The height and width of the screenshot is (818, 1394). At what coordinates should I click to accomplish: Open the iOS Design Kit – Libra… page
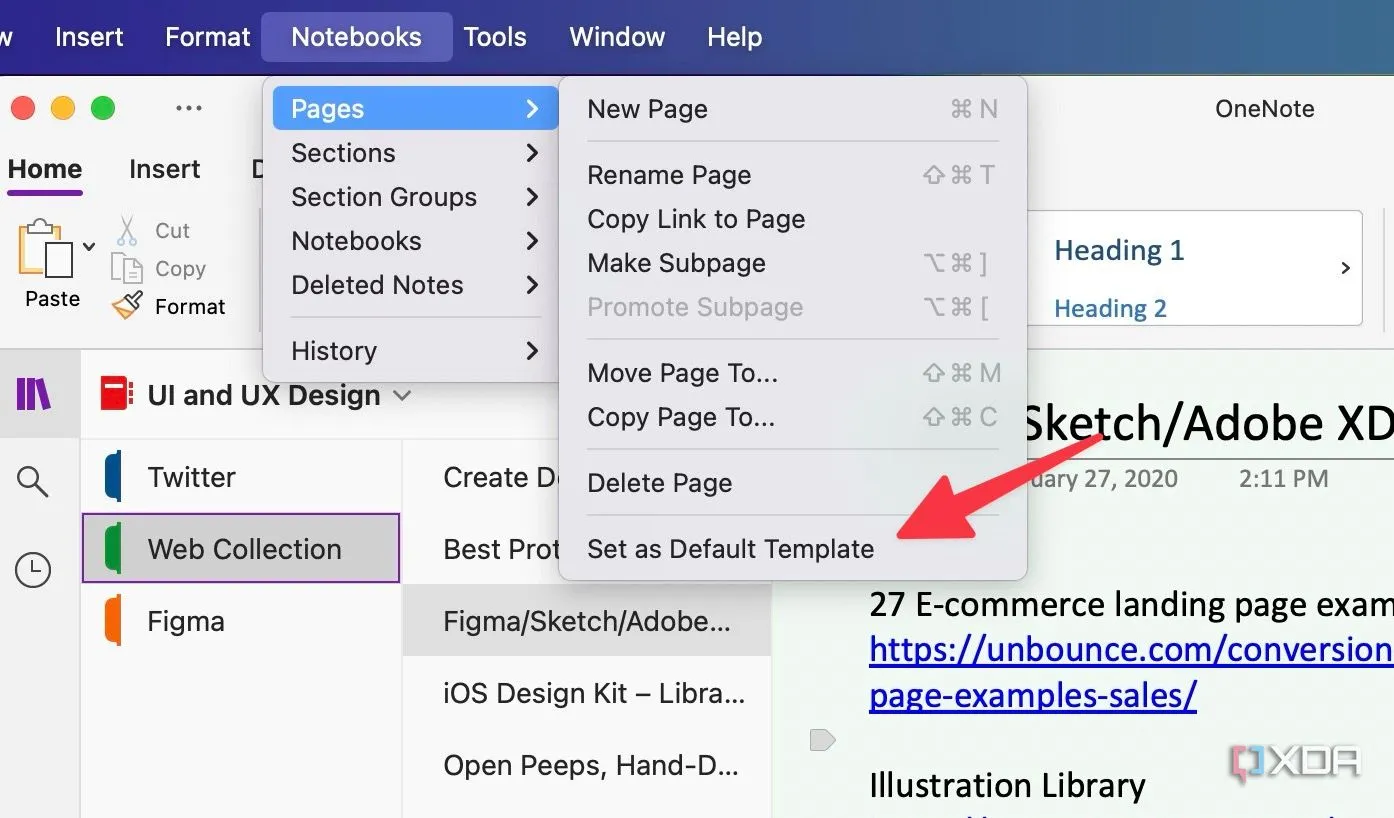click(587, 693)
